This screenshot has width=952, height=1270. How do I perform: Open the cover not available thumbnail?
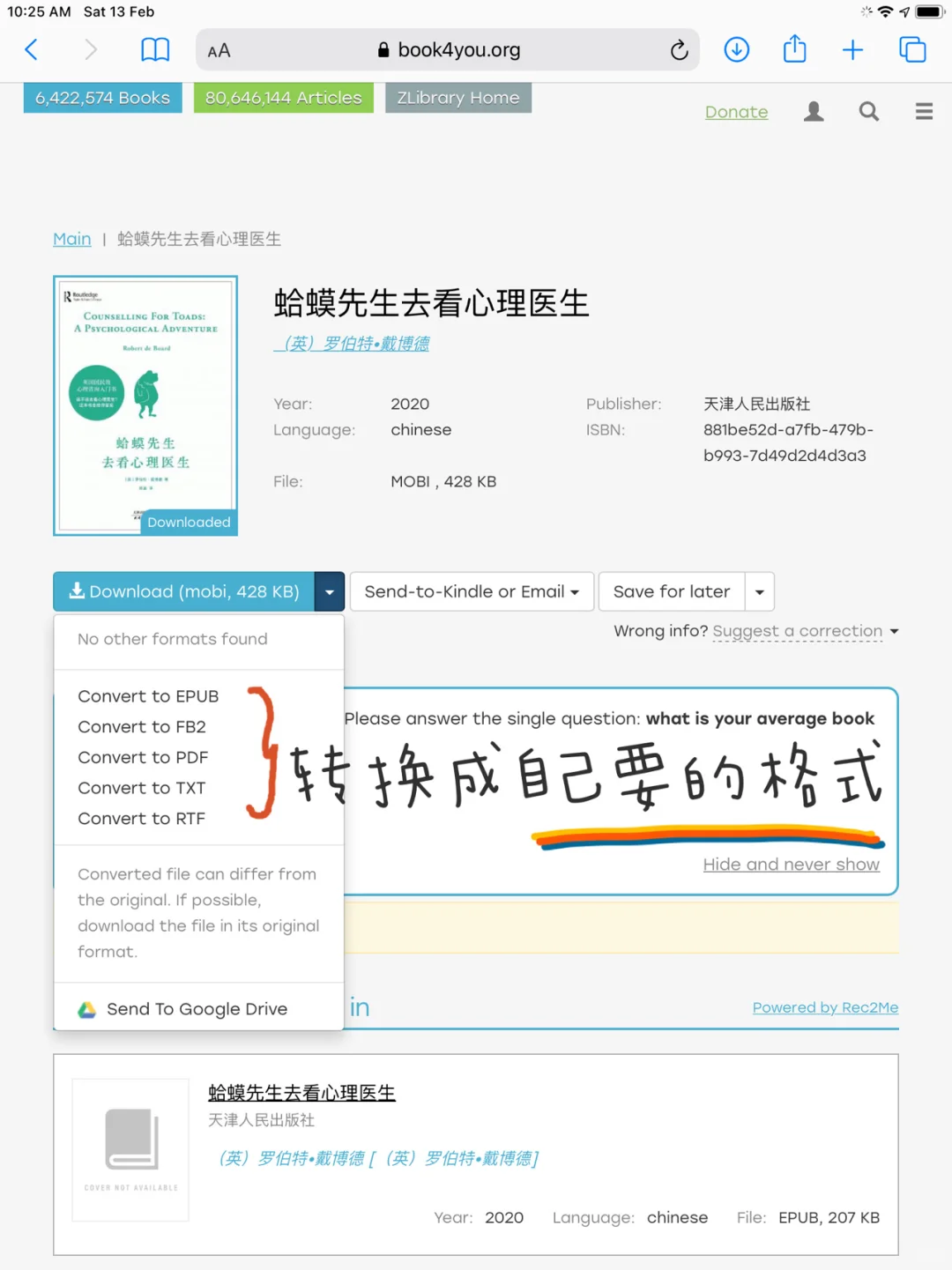[x=130, y=1150]
